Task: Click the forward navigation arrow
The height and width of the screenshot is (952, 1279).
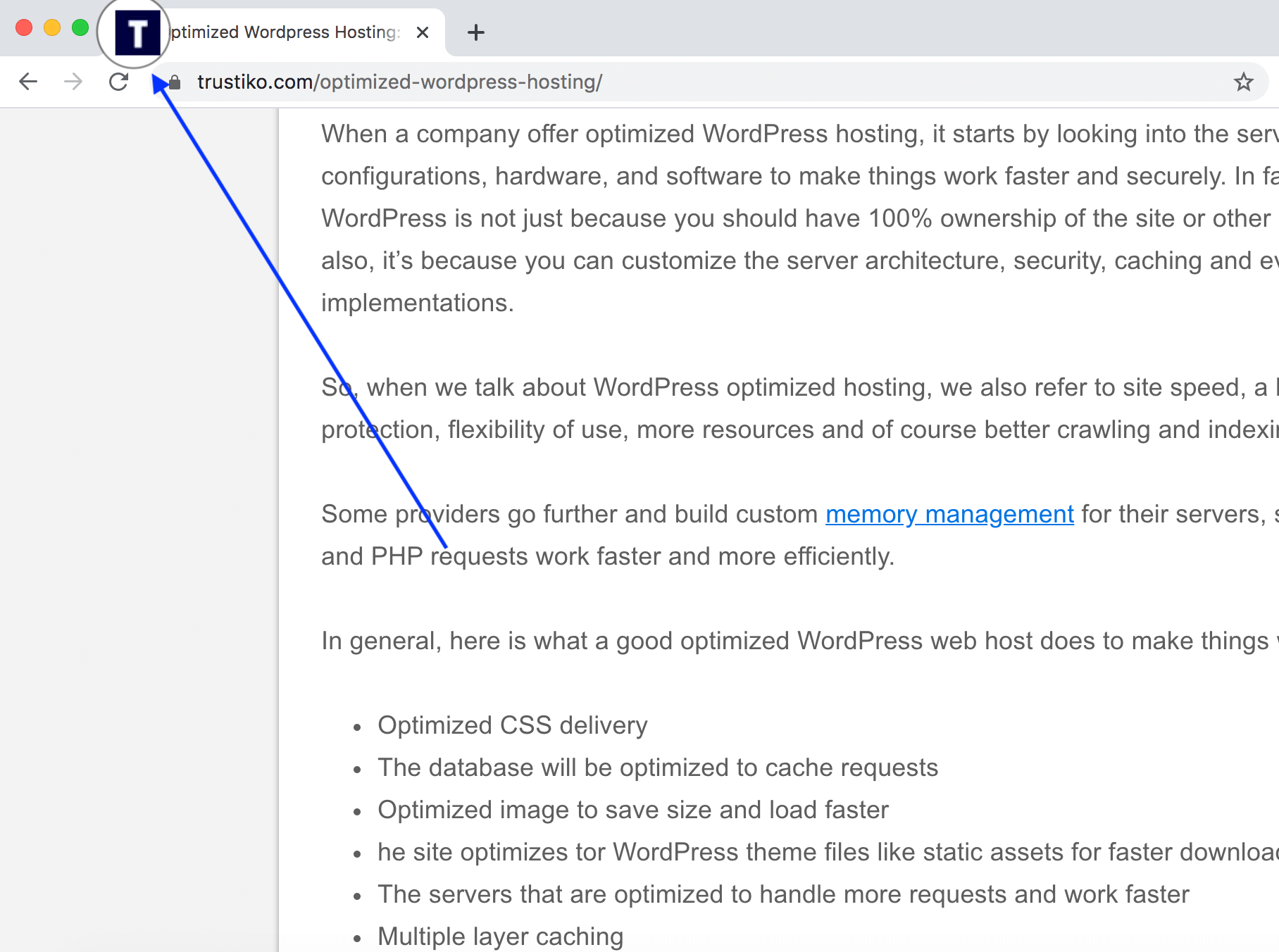Action: tap(73, 82)
